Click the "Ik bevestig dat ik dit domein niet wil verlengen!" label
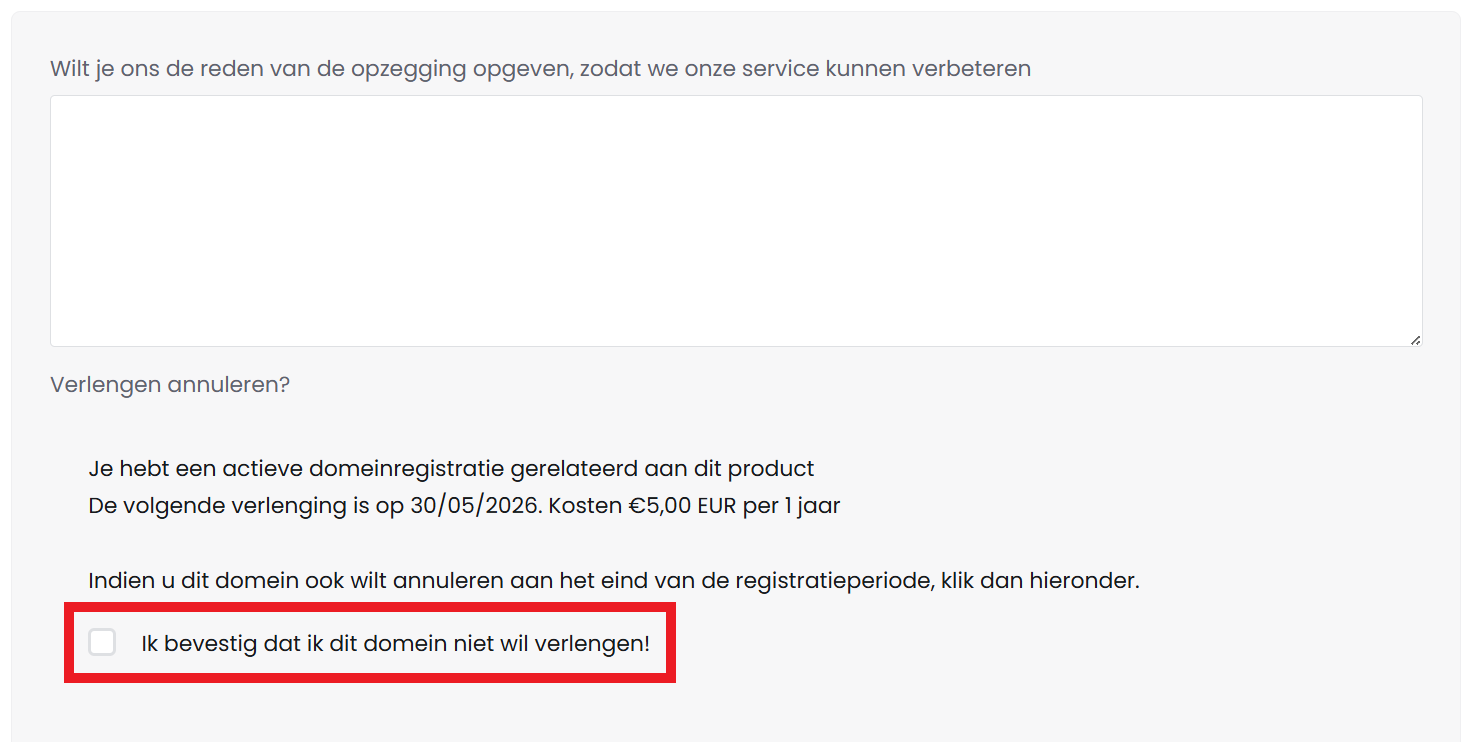This screenshot has height=742, width=1471. (395, 644)
